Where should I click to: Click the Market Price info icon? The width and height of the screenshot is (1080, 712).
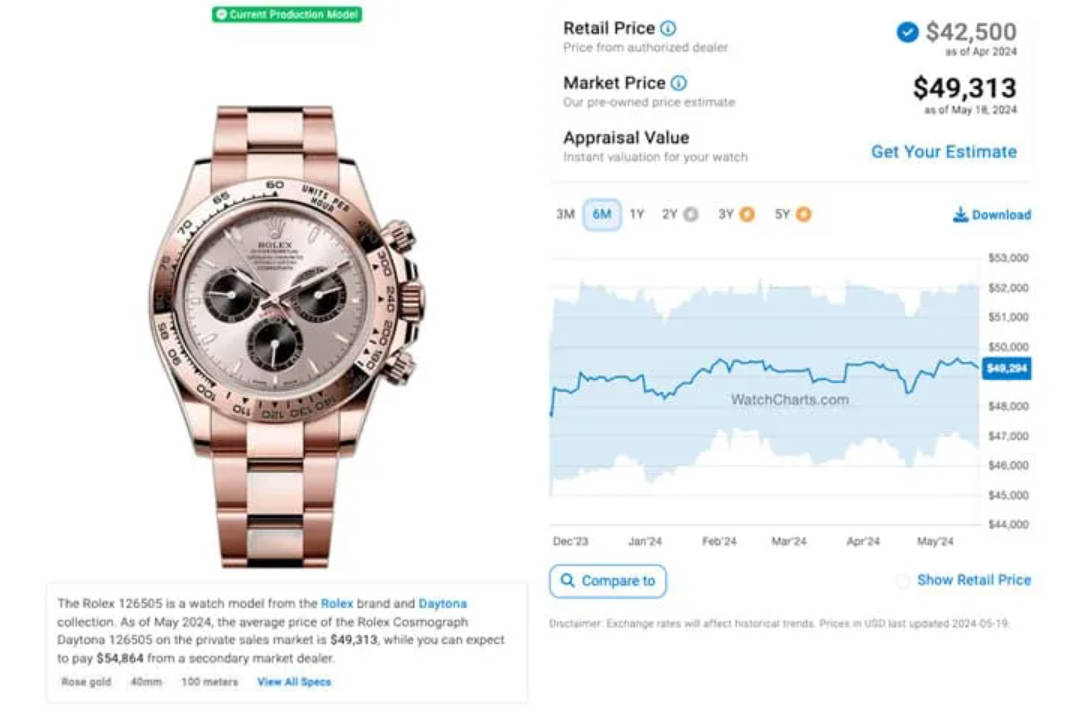678,83
